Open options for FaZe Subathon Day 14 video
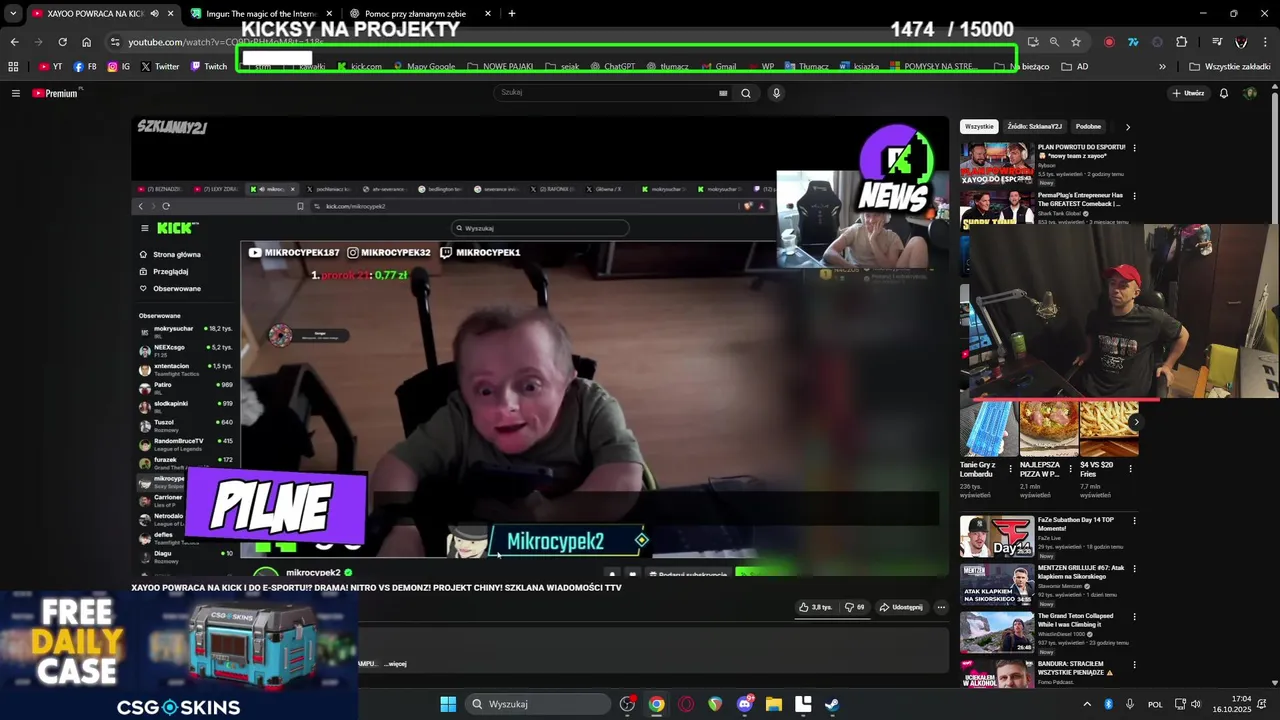 click(x=1134, y=521)
